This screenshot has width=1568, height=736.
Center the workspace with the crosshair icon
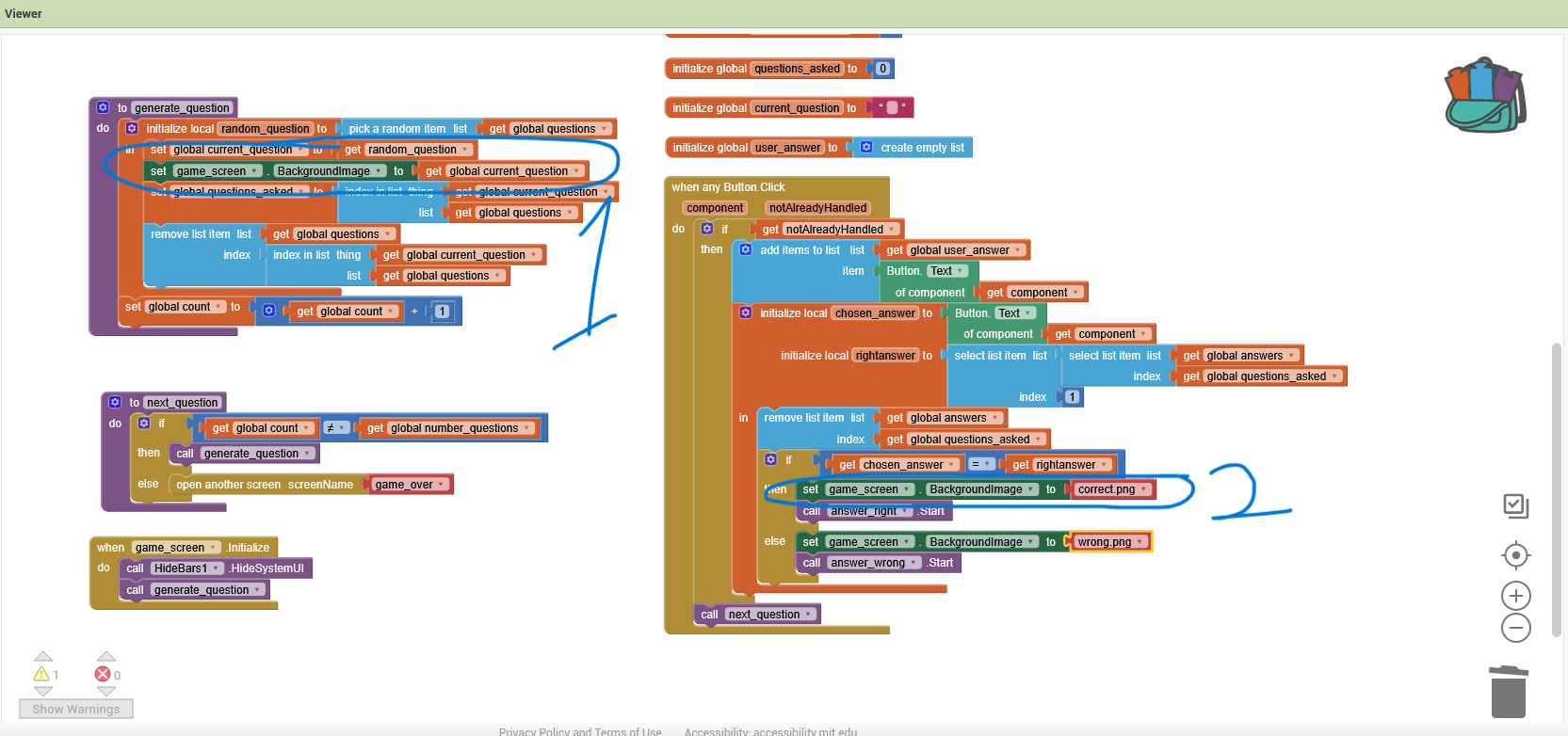1515,555
